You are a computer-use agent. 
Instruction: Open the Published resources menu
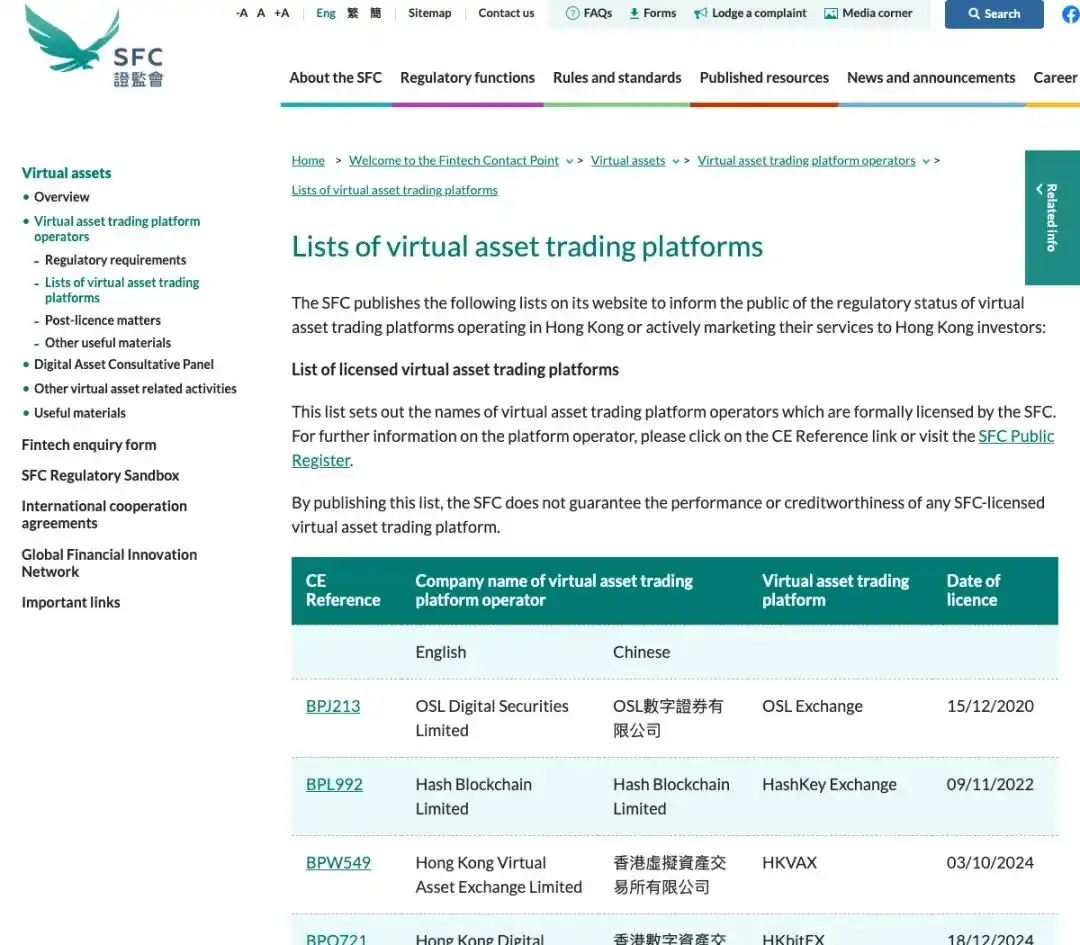point(764,78)
